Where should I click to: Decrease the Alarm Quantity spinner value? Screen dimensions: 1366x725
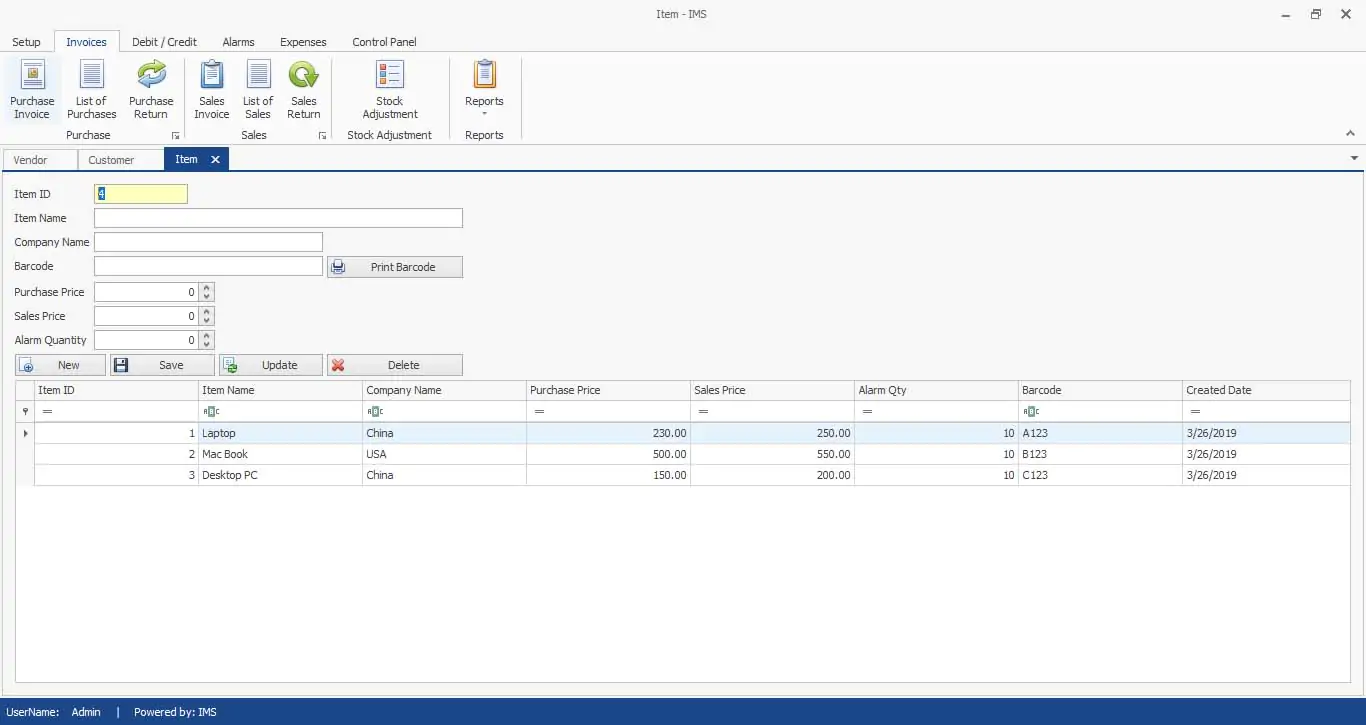pyautogui.click(x=207, y=344)
